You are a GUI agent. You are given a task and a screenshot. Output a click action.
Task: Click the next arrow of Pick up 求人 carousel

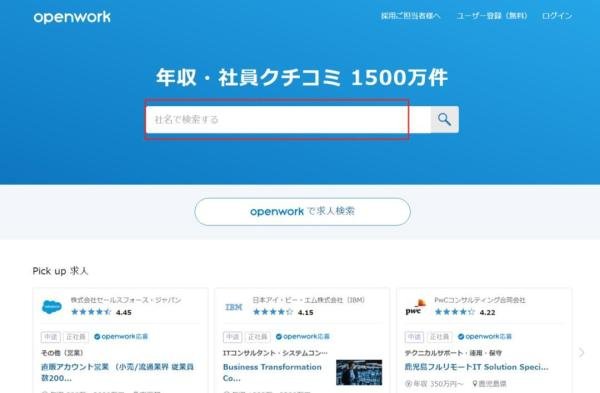(582, 352)
